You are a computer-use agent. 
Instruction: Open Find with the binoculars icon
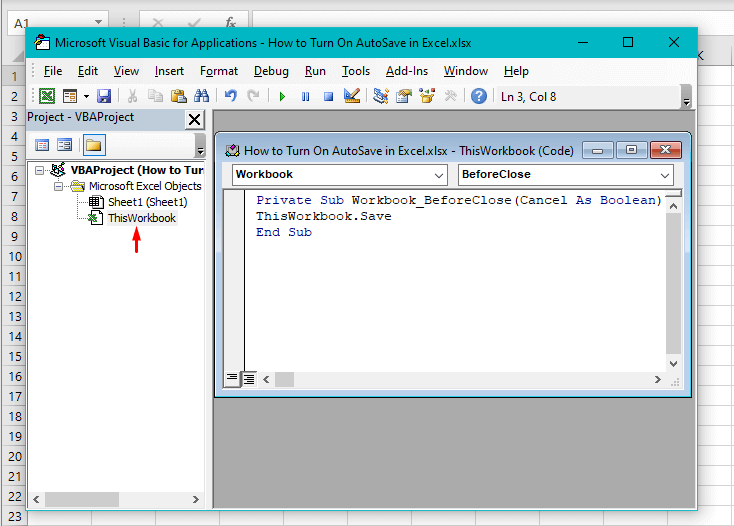202,96
